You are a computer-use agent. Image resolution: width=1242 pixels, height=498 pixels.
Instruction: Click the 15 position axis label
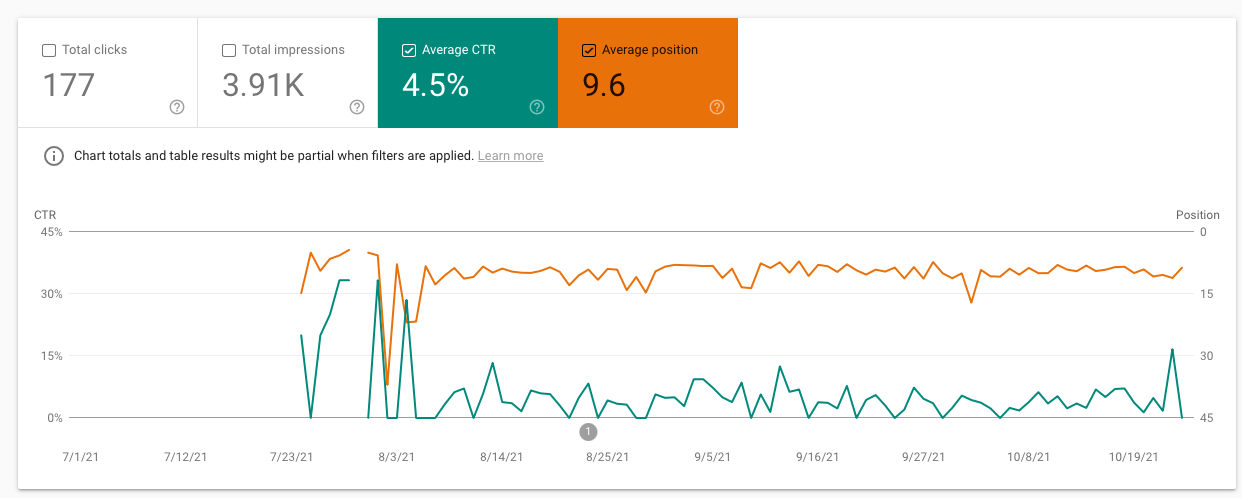pyautogui.click(x=1206, y=294)
